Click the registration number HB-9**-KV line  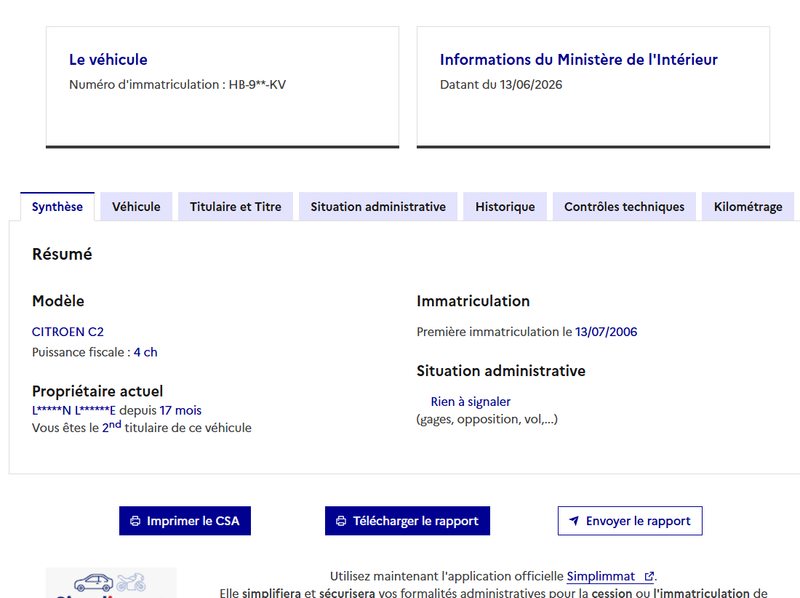click(x=178, y=85)
